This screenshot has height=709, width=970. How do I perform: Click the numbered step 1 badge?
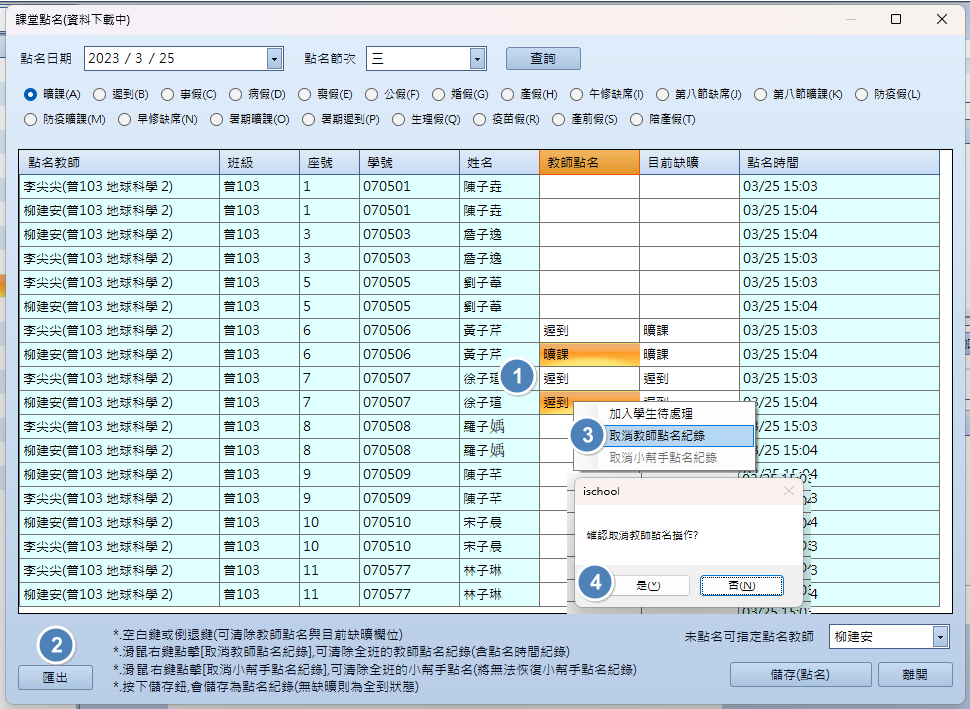(516, 379)
